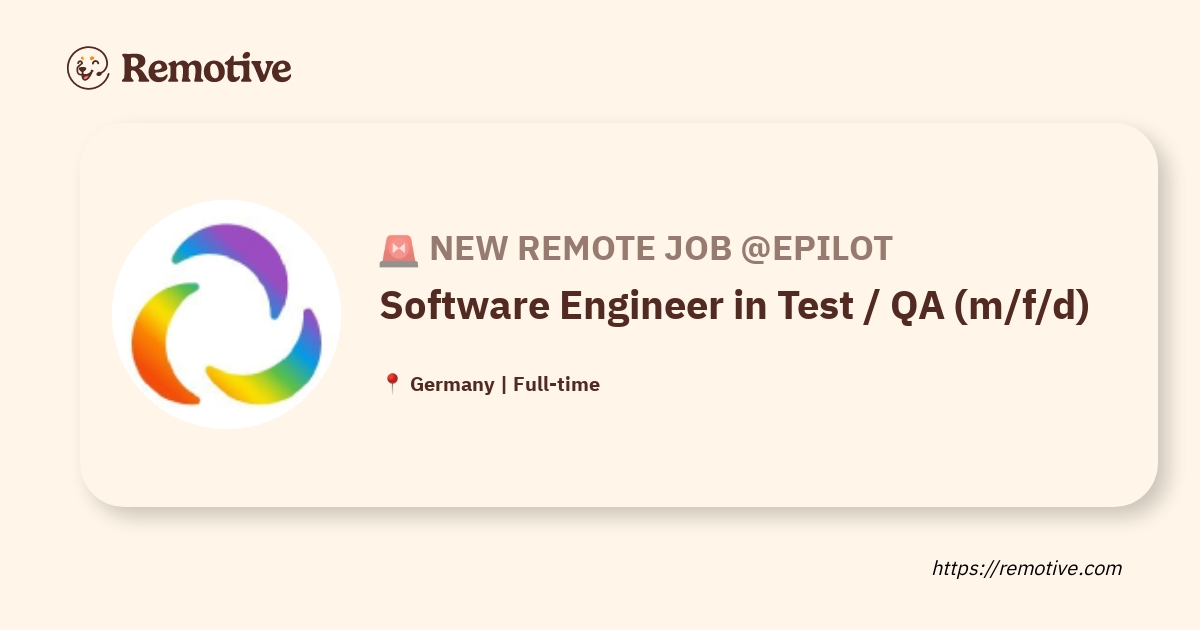Click the "NEW REMOTE JOB" heading text
1200x630 pixels.
[x=580, y=250]
